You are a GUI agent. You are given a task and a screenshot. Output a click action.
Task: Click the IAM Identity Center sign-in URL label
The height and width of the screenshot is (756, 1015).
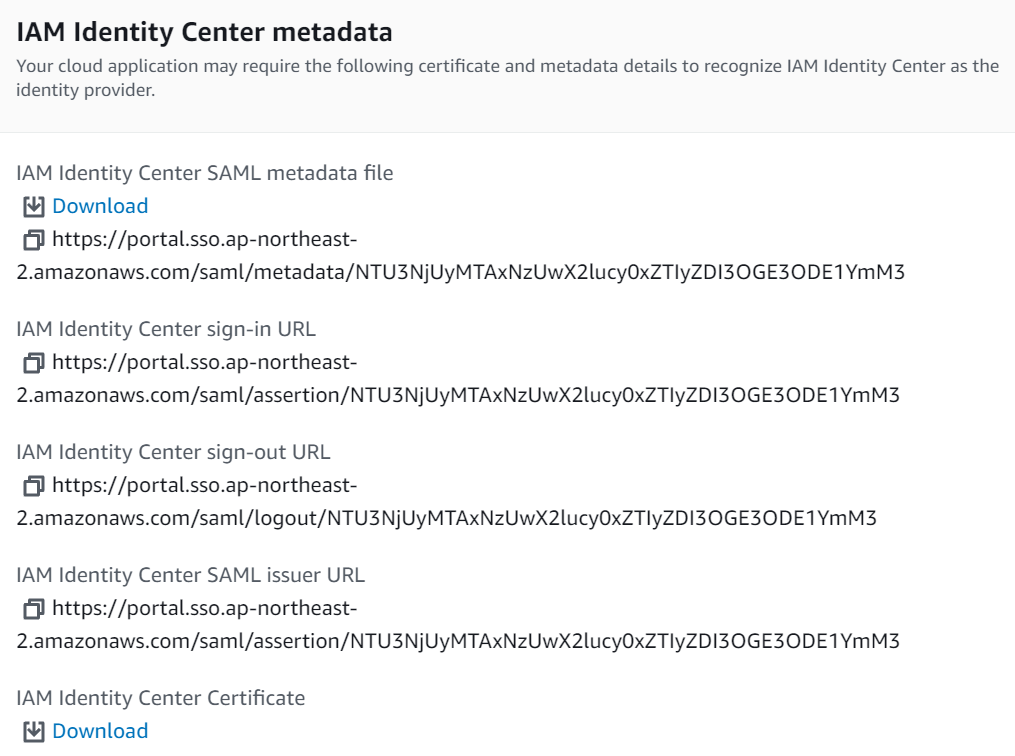166,329
